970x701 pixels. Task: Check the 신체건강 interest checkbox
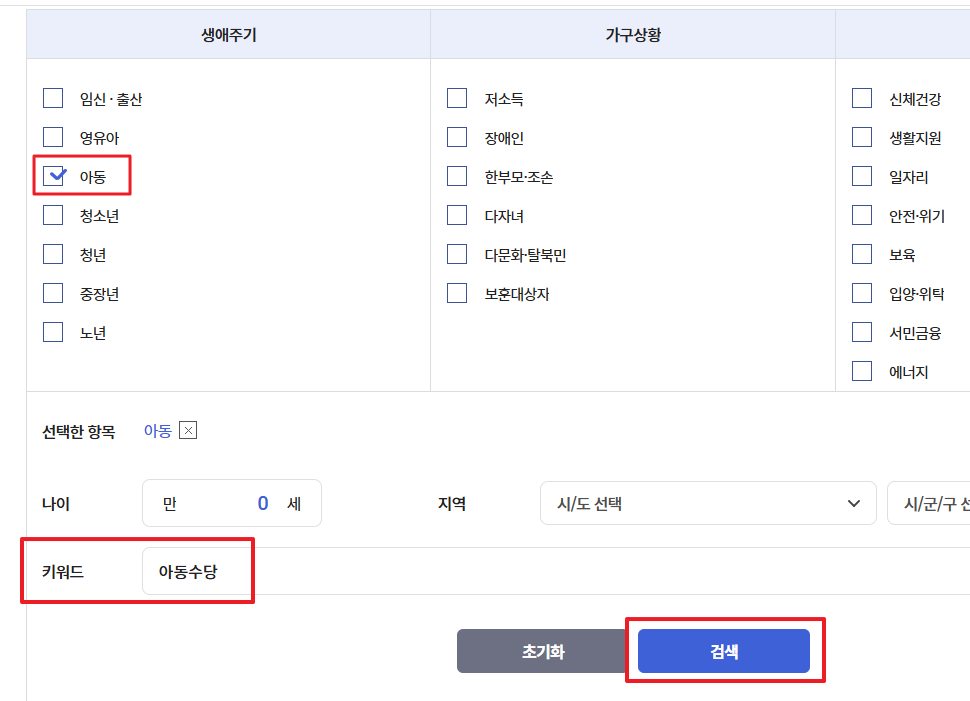coord(862,98)
